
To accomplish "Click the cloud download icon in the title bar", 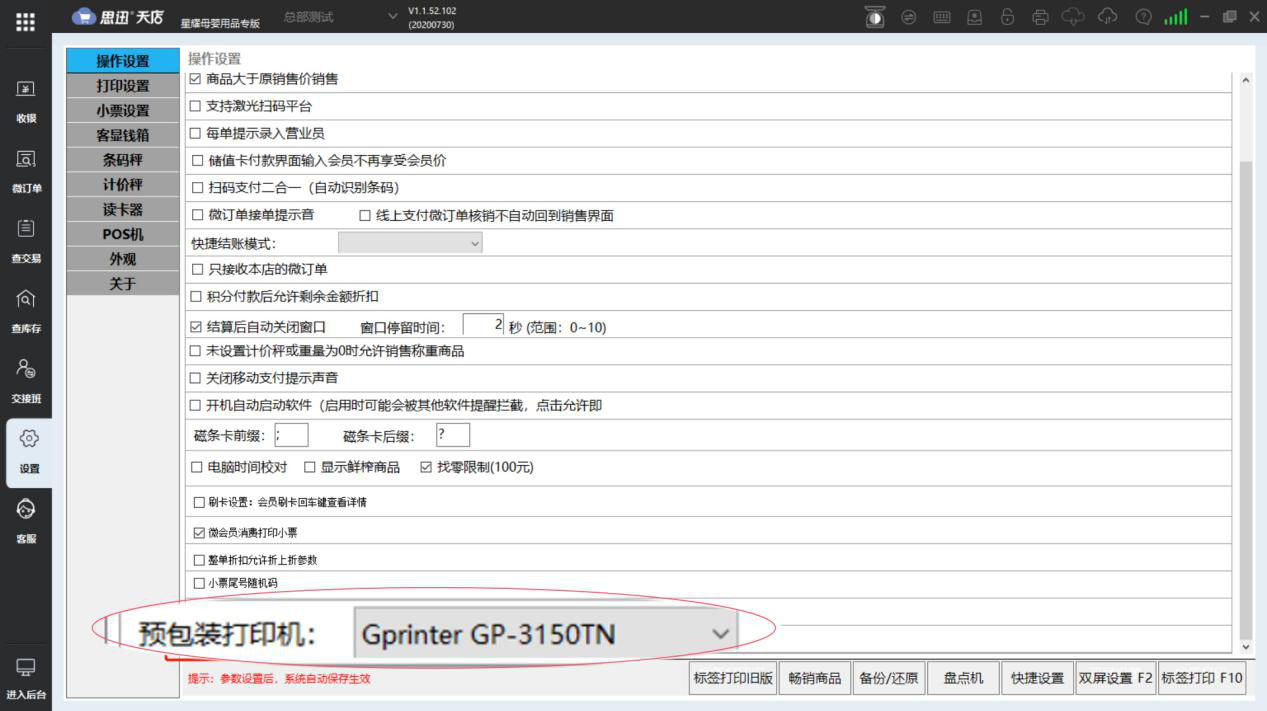I will [x=1072, y=17].
